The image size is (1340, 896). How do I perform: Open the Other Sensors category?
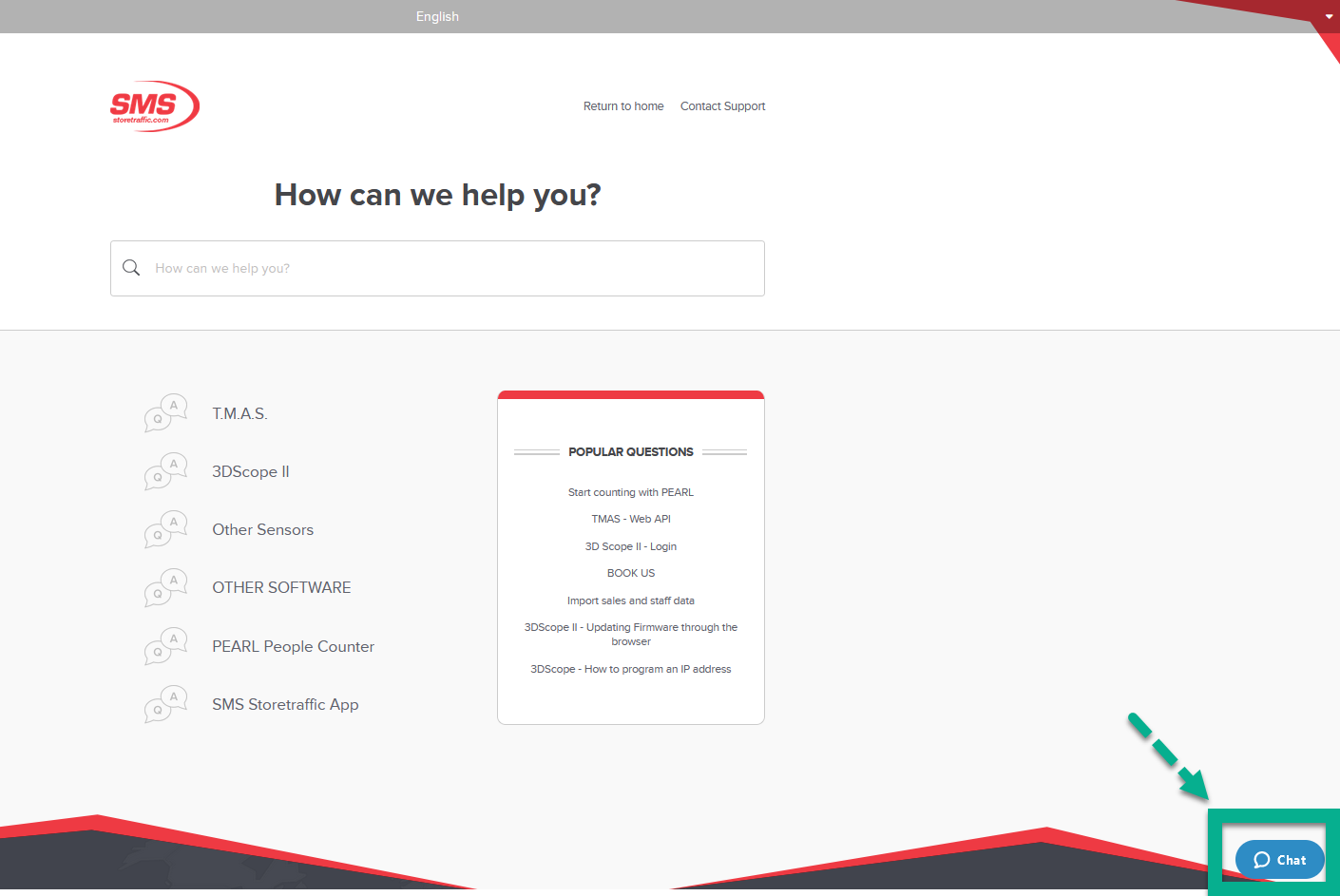click(263, 529)
